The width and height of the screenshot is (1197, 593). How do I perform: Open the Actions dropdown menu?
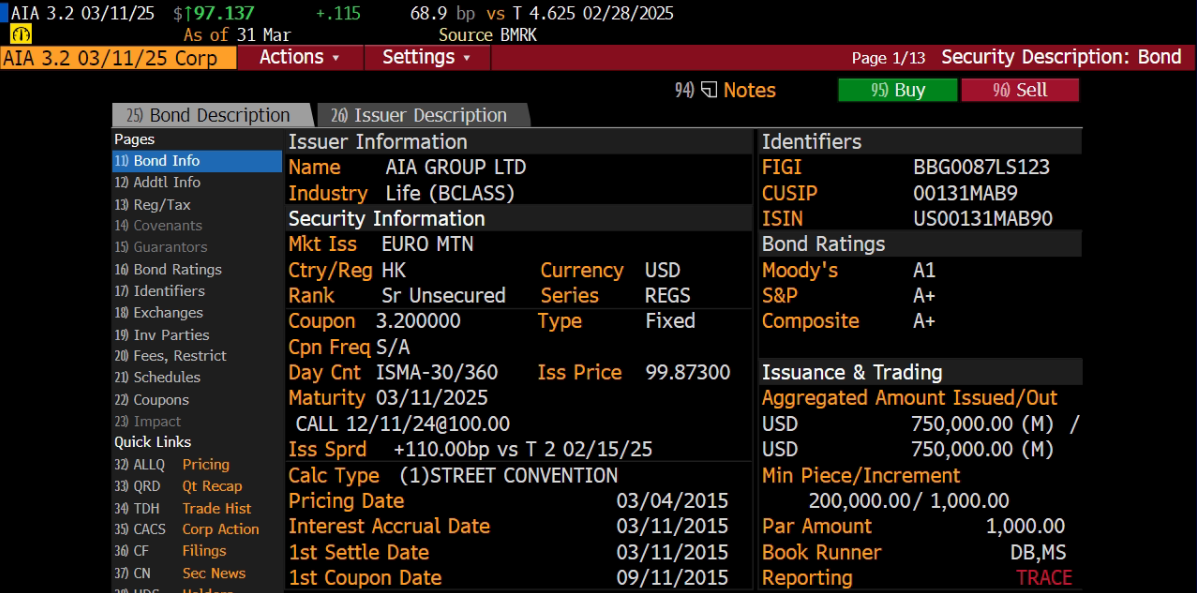pos(300,57)
